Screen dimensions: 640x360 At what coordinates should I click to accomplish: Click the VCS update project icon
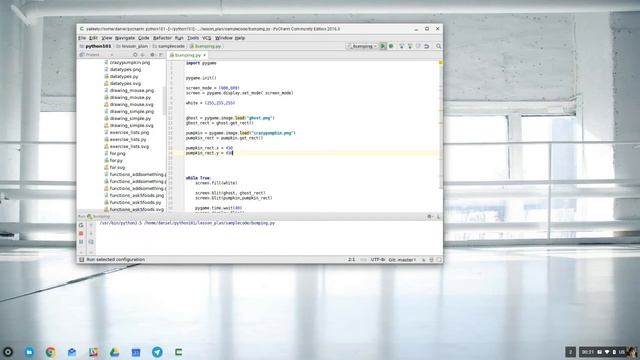click(402, 46)
